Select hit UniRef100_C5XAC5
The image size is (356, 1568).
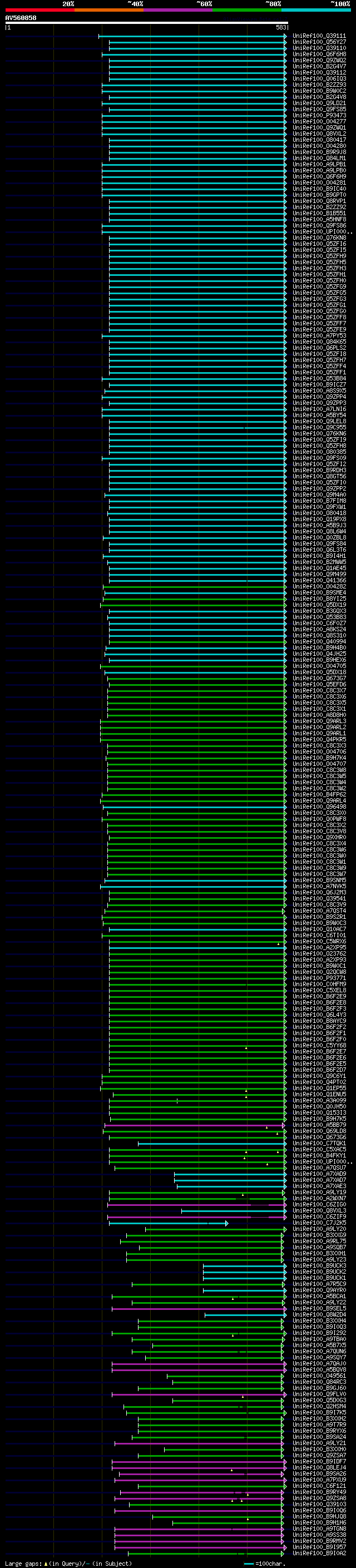(x=319, y=1149)
